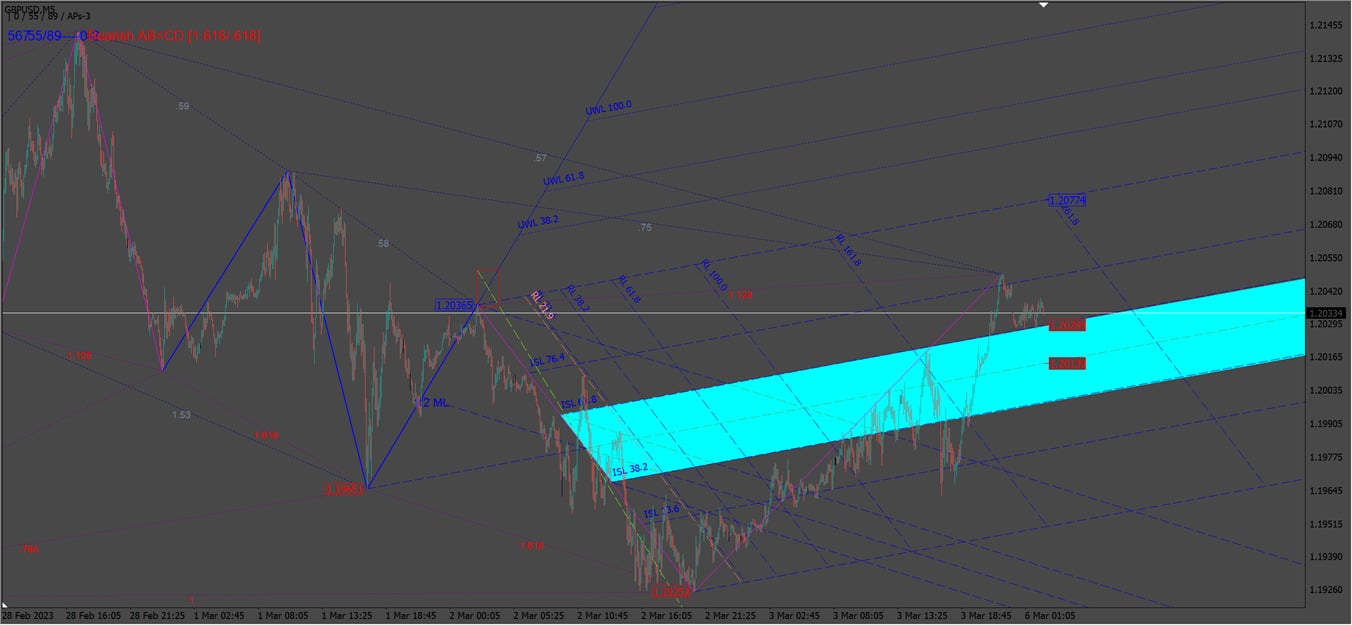Viewport: 1352px width, 625px height.
Task: Click the white chart shift triangle marker
Action: click(1043, 5)
